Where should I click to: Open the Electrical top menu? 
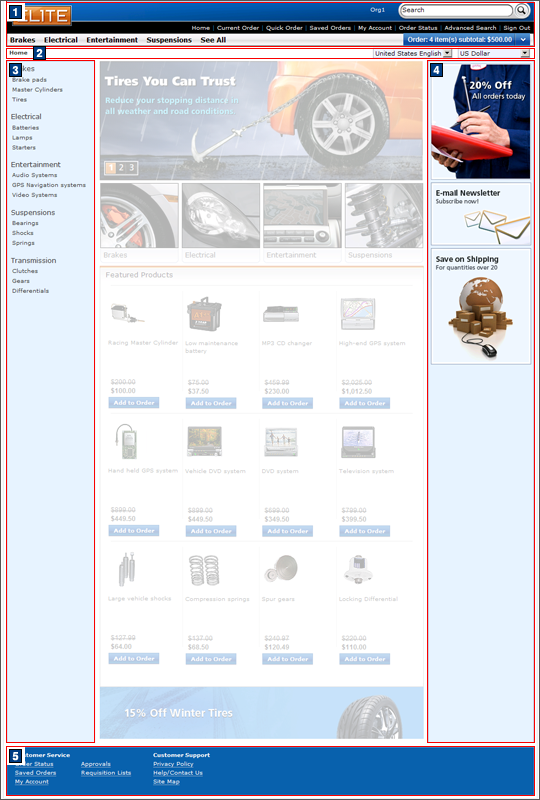pyautogui.click(x=61, y=40)
